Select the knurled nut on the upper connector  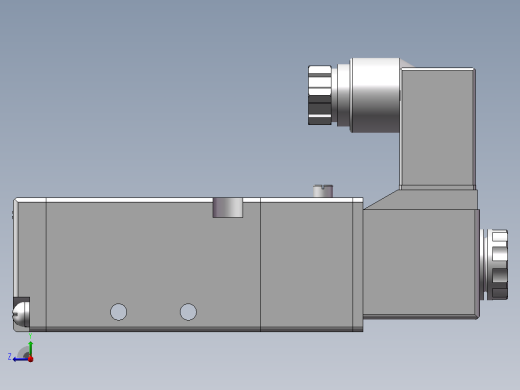point(320,95)
